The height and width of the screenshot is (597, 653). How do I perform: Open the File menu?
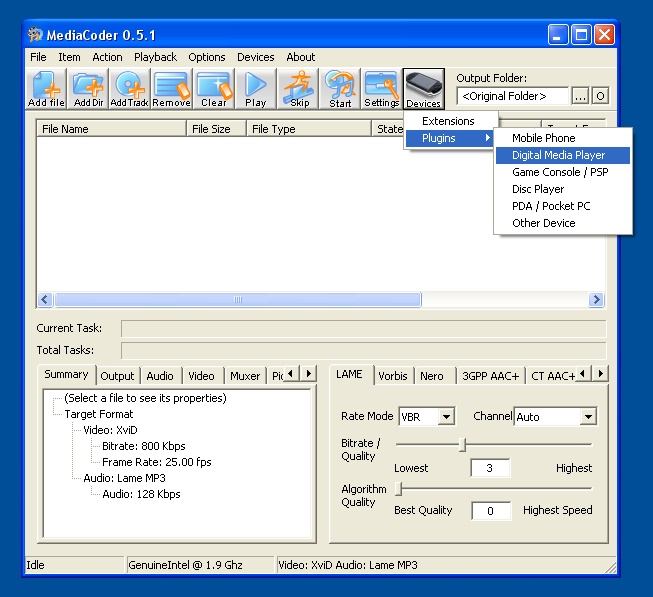click(x=38, y=57)
